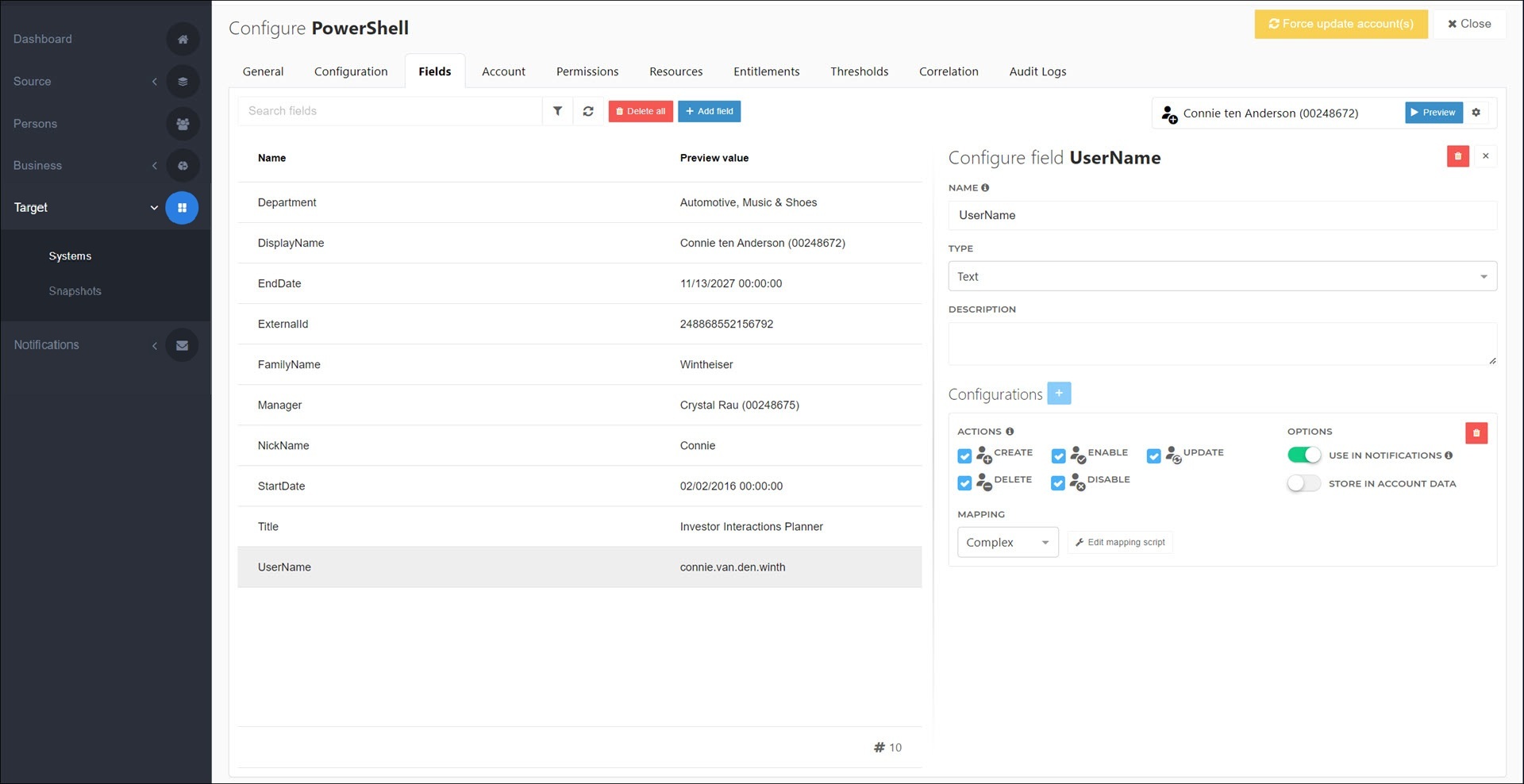The width and height of the screenshot is (1524, 784).
Task: Open the Correlation tab
Action: tap(949, 71)
